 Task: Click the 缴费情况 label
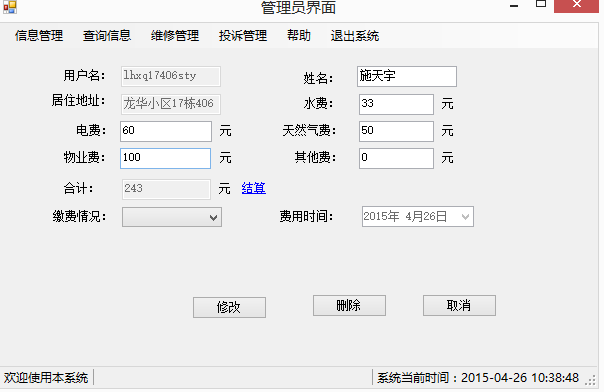[x=79, y=216]
